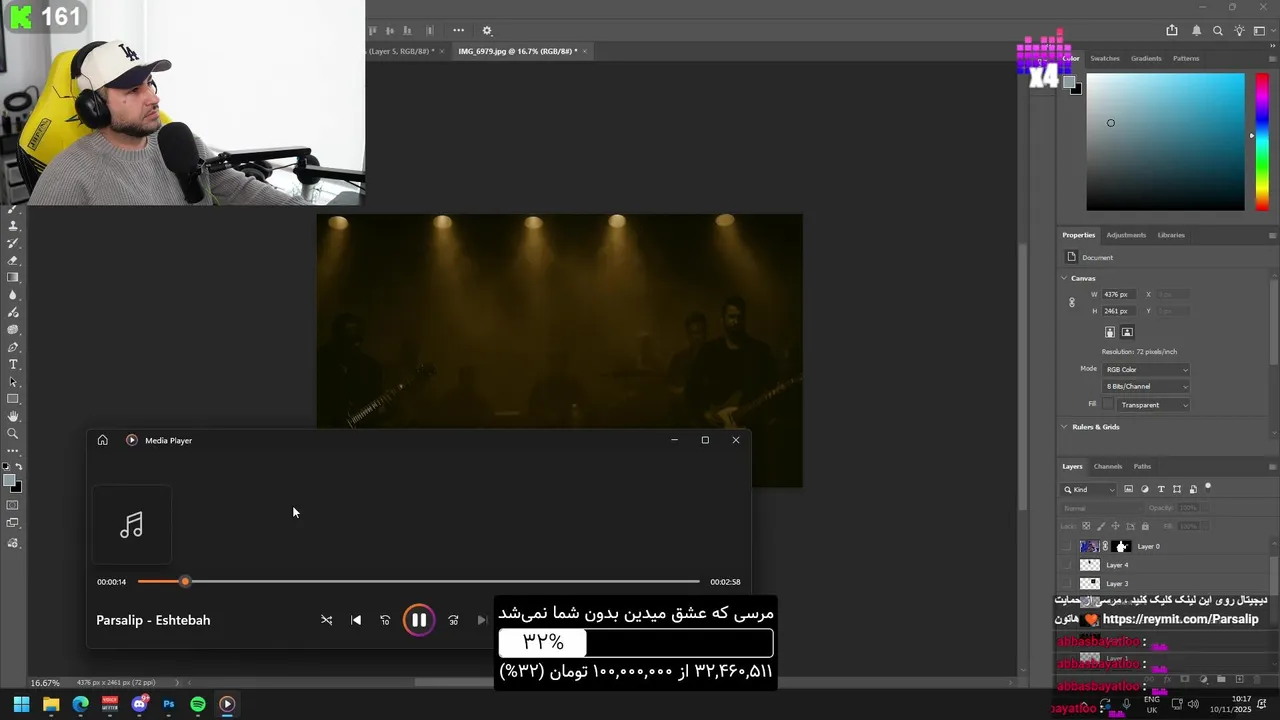Switch to the Libraries tab
Image resolution: width=1280 pixels, height=720 pixels.
click(x=1171, y=235)
